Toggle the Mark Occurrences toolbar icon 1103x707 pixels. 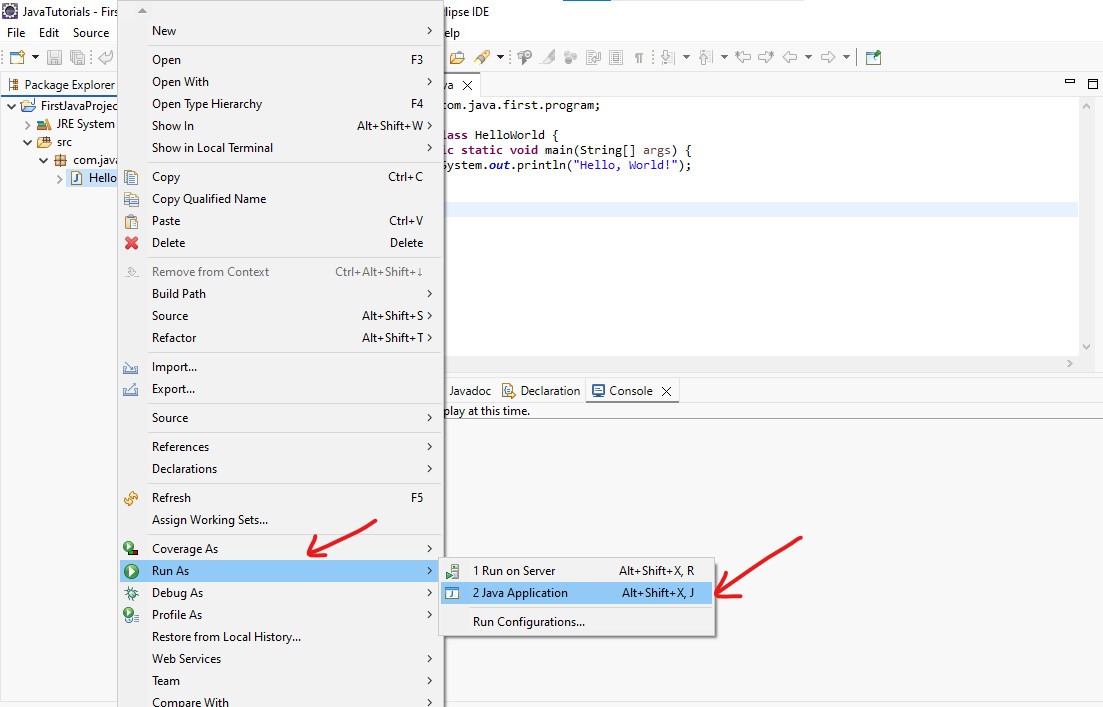coord(547,57)
